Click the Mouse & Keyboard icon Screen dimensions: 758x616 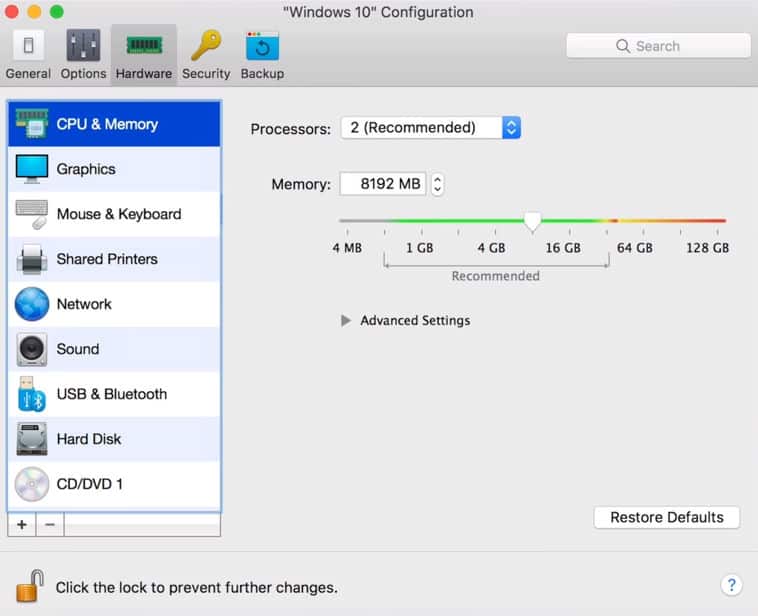tap(31, 214)
